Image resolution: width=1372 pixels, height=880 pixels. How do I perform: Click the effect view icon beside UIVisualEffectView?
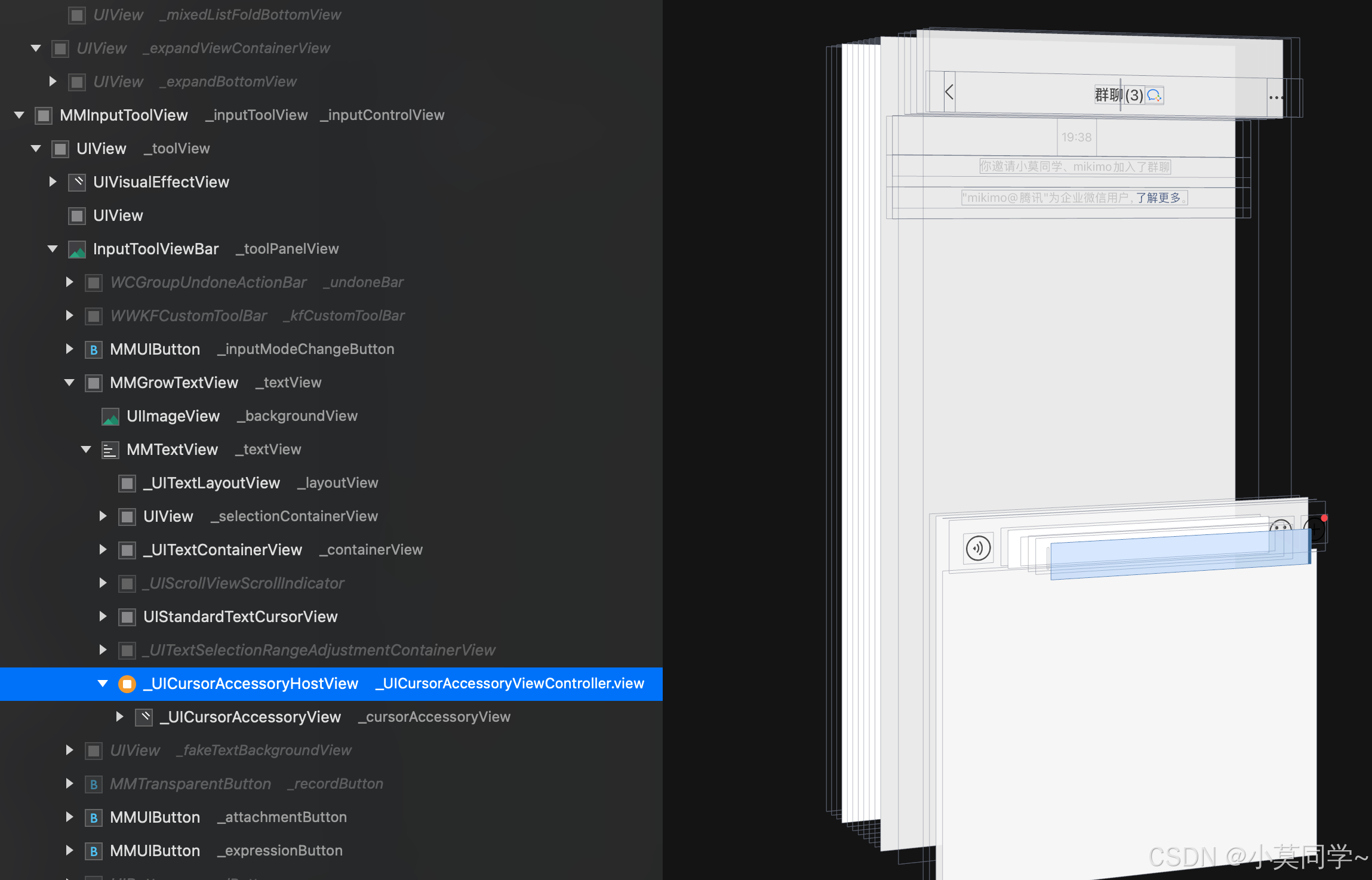(77, 182)
